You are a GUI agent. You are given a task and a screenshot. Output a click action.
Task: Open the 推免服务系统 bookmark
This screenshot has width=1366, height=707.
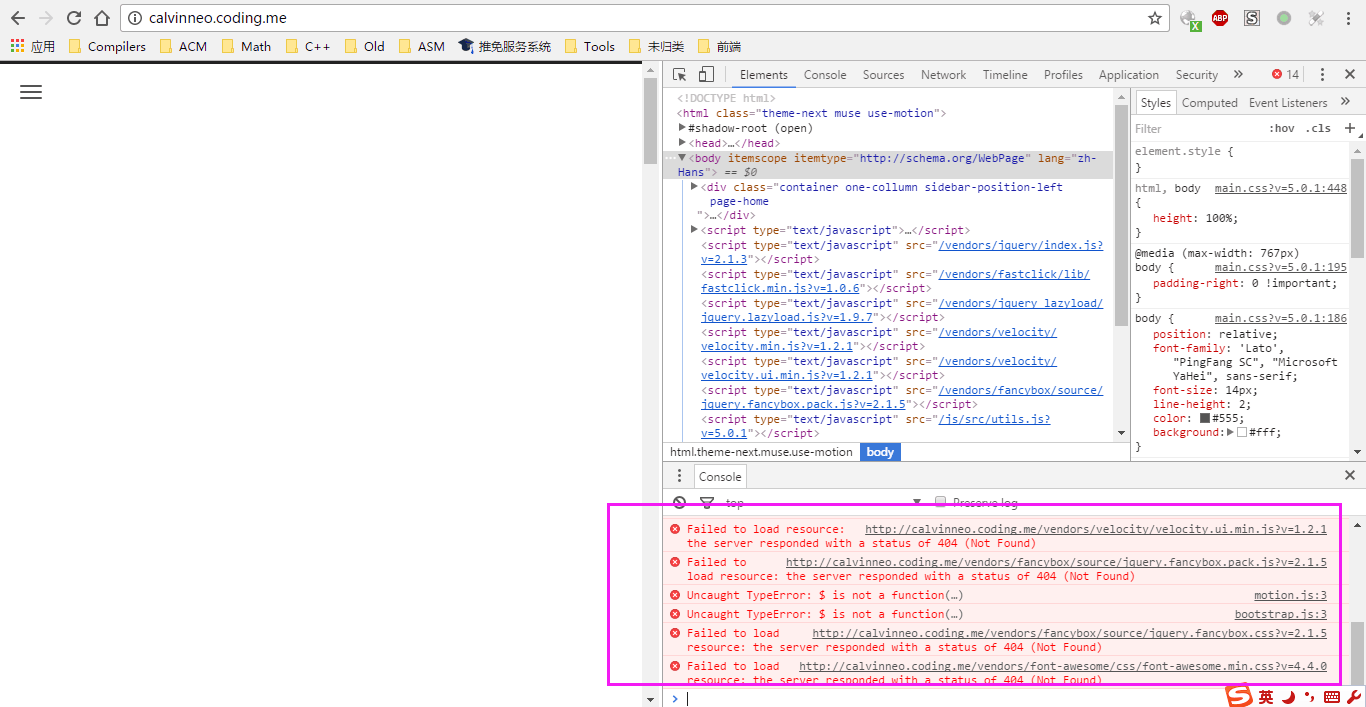tap(505, 46)
